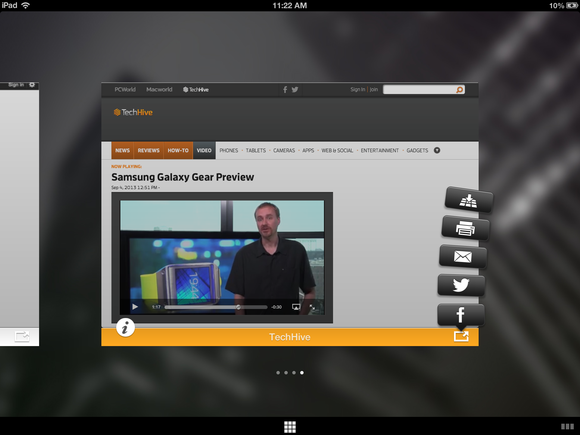The height and width of the screenshot is (435, 580).
Task: Click the TechHive logo
Action: point(133,112)
